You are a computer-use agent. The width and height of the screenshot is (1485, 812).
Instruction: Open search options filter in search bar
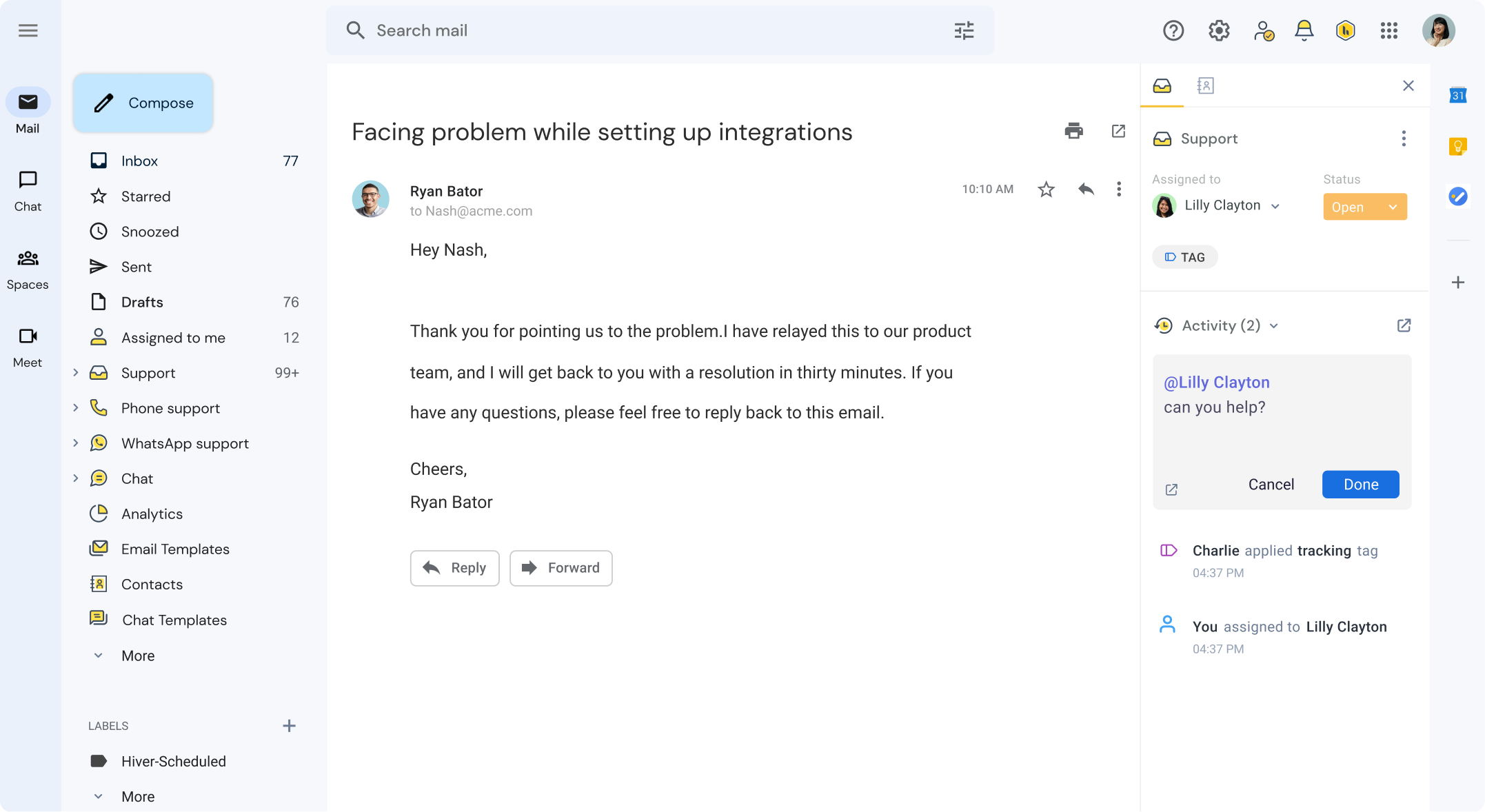tap(964, 30)
